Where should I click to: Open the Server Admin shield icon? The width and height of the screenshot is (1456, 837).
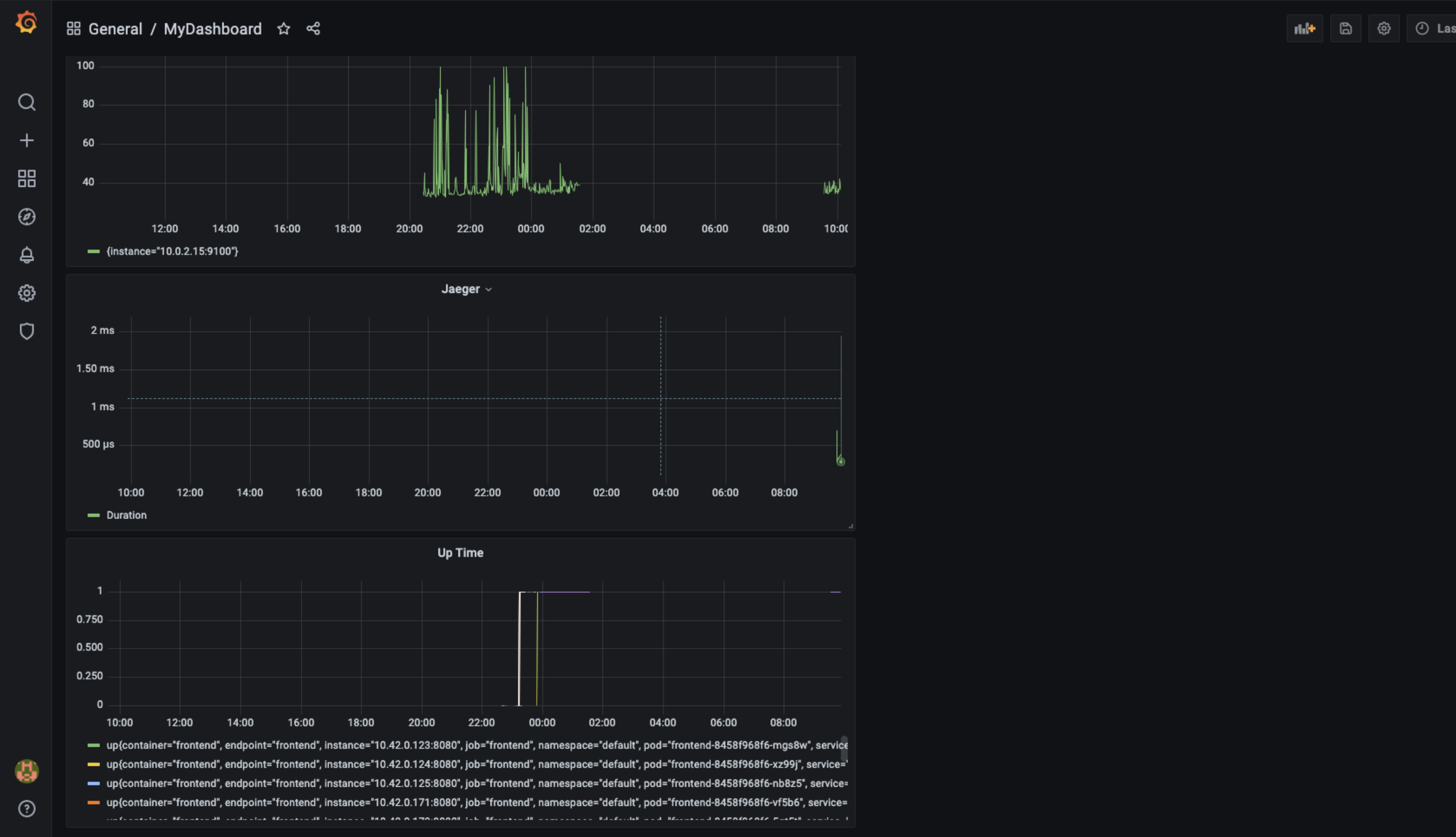(26, 331)
